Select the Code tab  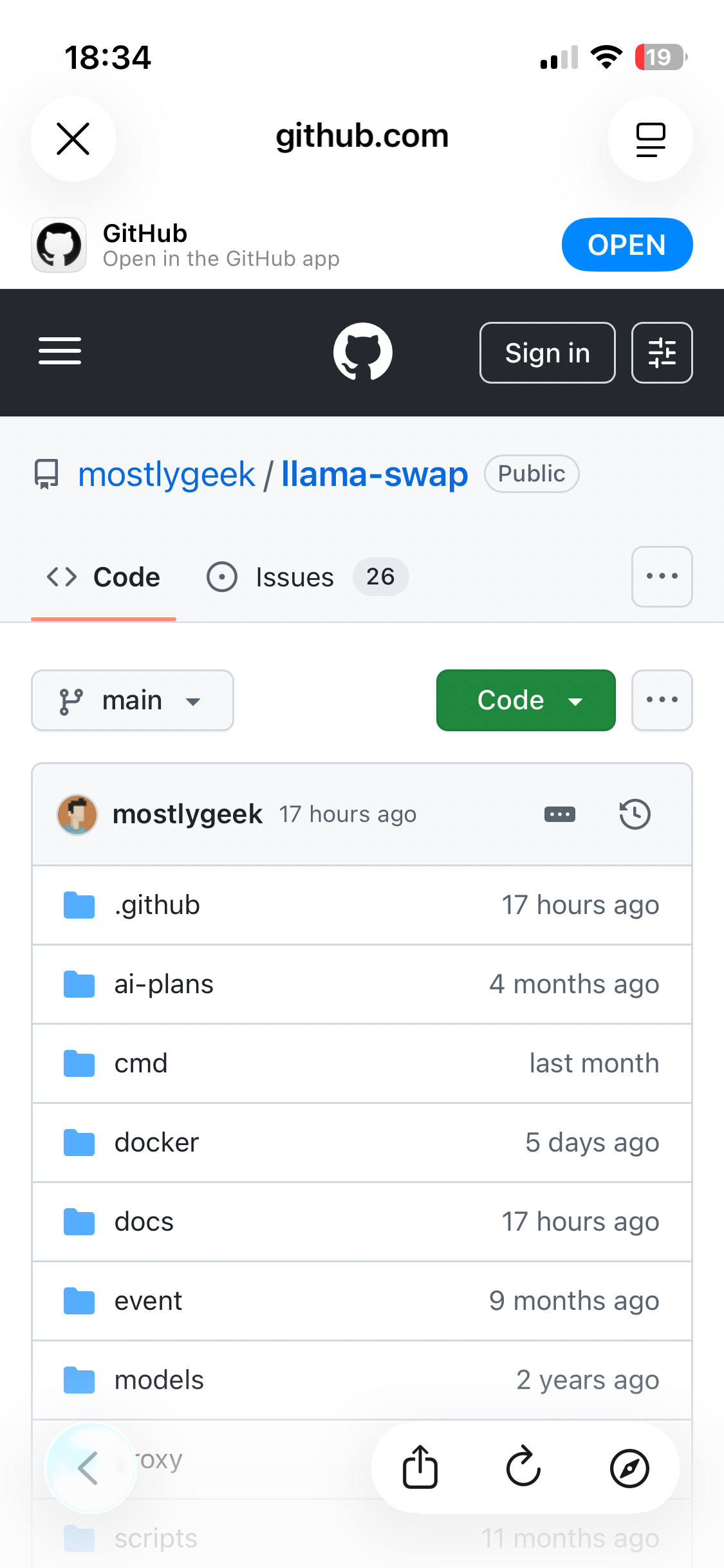coord(104,577)
